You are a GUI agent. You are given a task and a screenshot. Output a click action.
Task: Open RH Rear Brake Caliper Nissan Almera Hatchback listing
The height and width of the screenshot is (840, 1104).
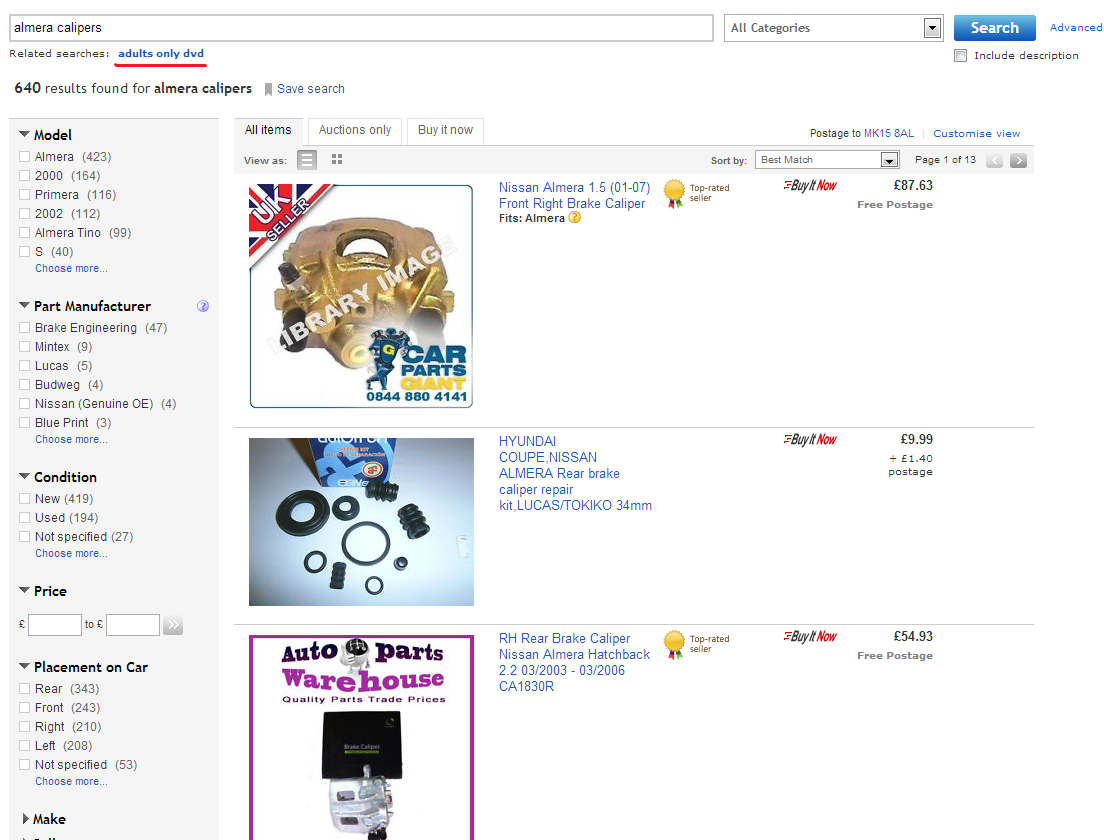575,662
